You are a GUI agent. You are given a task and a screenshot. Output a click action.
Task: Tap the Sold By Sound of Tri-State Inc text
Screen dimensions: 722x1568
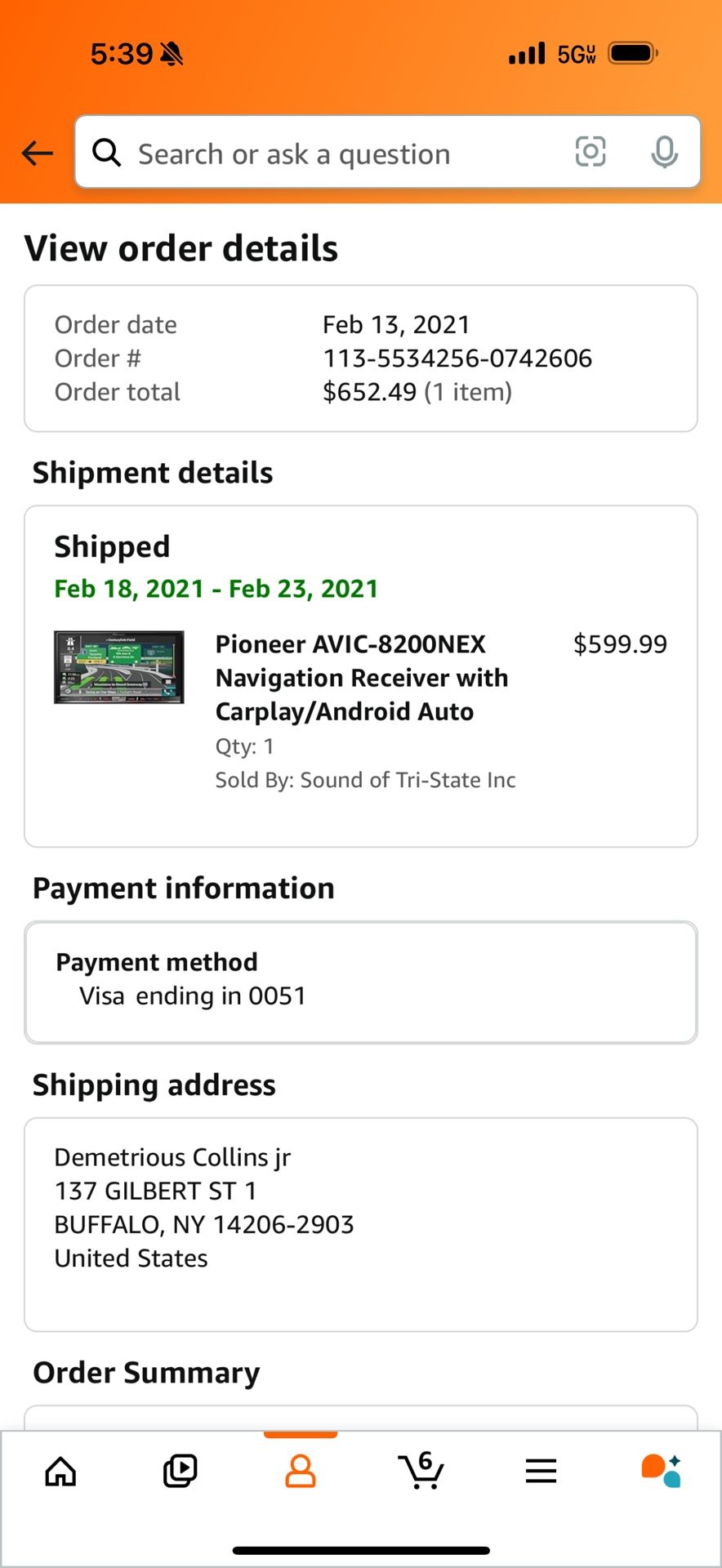point(365,780)
